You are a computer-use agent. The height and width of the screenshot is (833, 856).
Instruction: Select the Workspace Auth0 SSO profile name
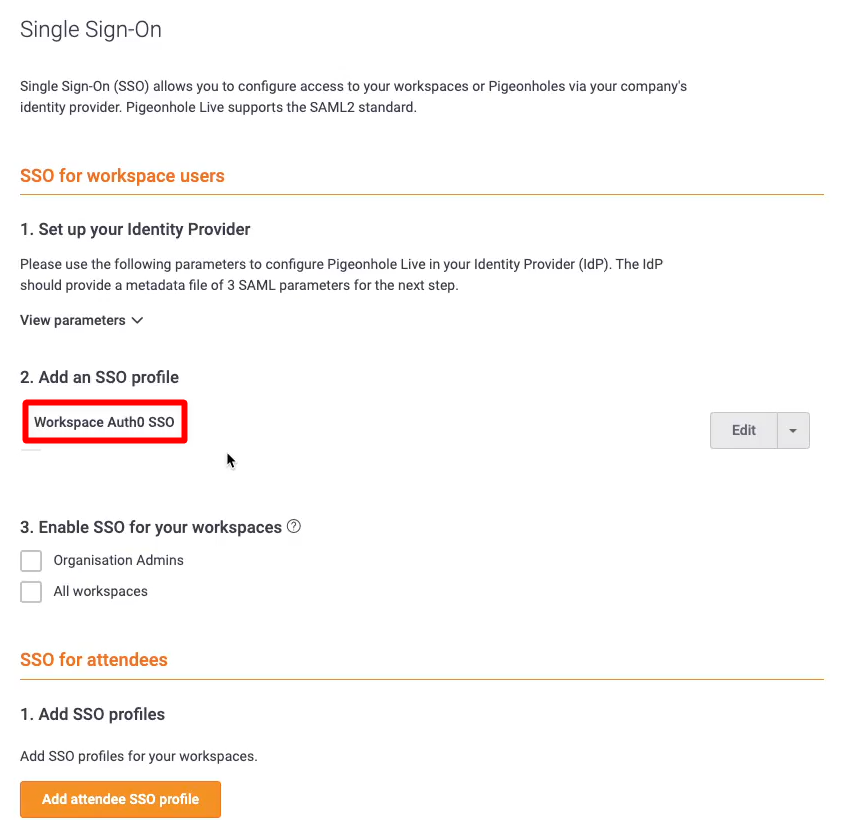tap(104, 422)
